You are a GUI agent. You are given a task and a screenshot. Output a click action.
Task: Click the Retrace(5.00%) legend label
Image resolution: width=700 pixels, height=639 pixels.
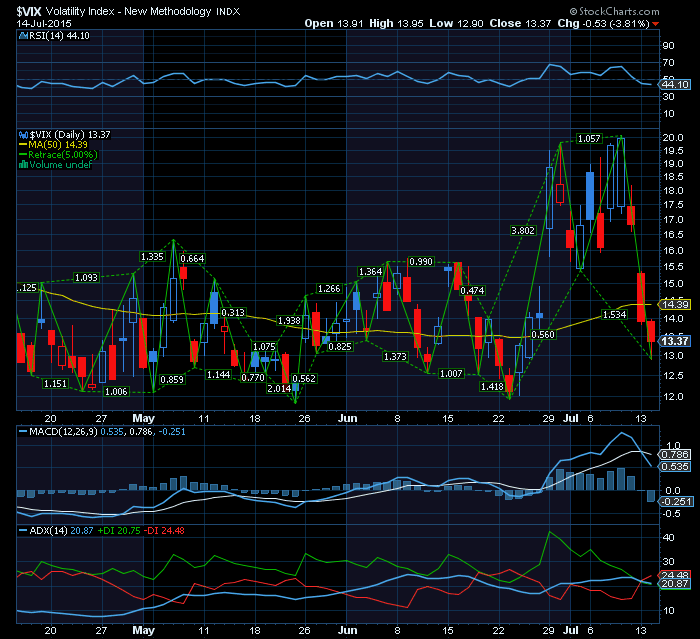tap(62, 155)
